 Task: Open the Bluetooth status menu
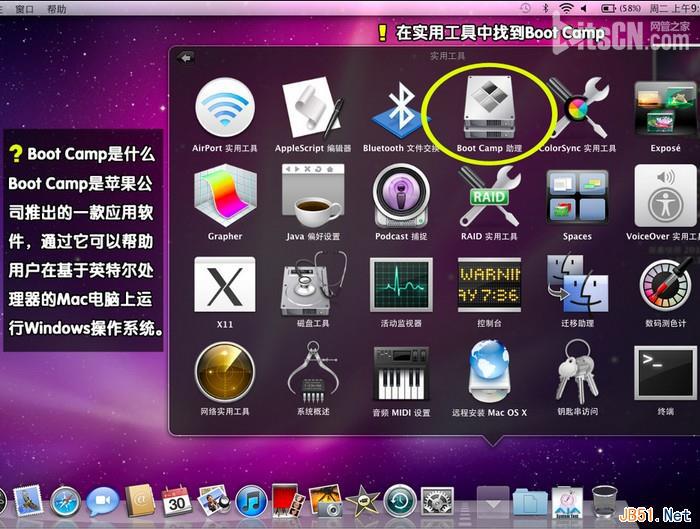[545, 8]
